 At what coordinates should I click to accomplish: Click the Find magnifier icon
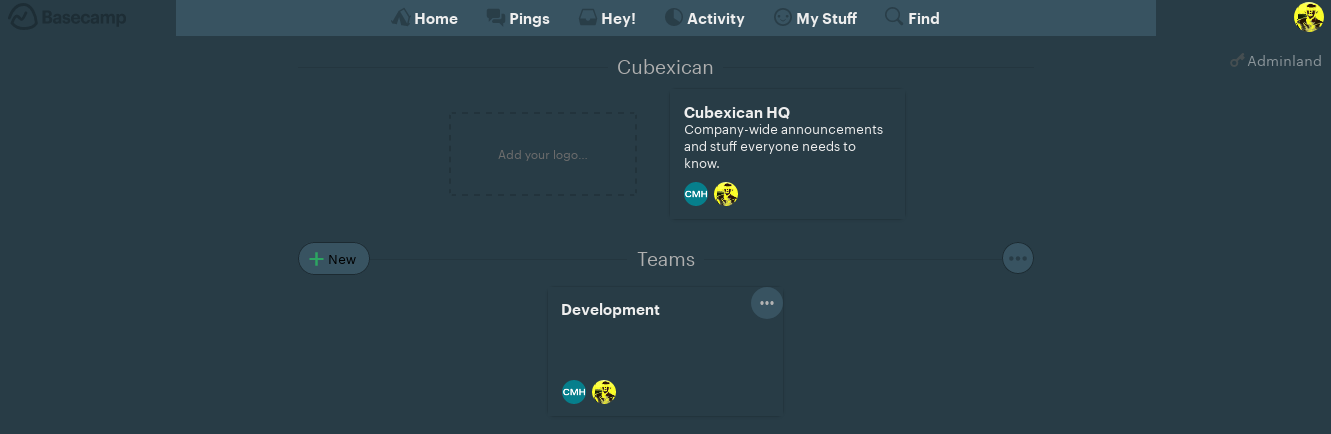point(894,17)
